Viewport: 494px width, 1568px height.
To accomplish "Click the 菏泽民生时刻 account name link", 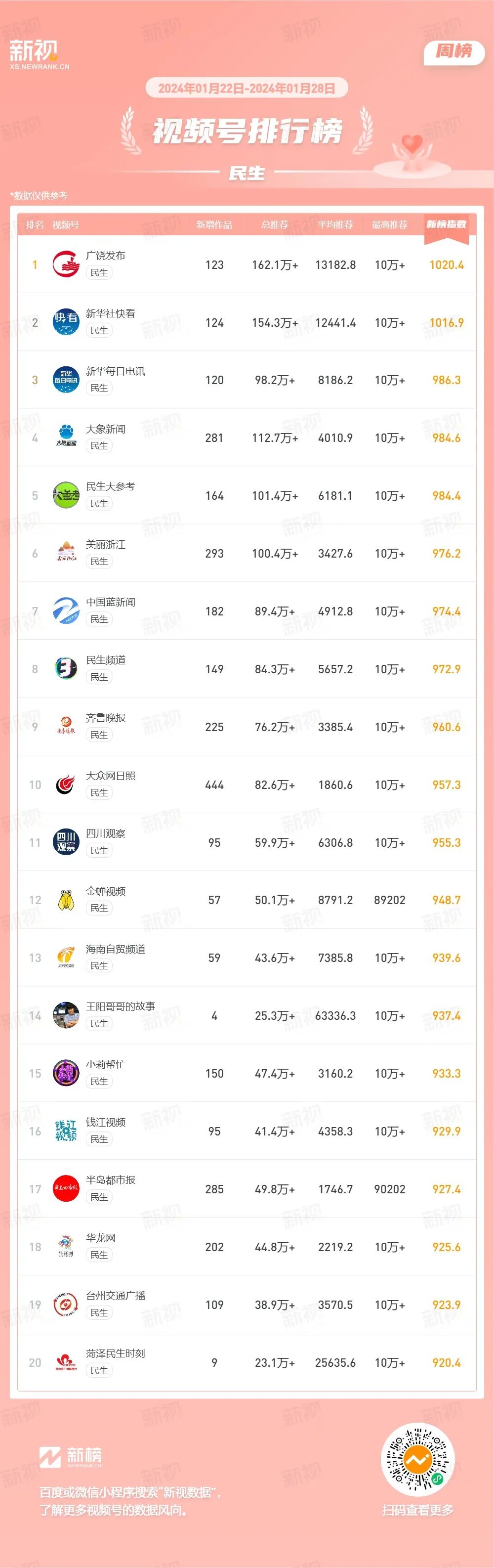I will 116,1353.
